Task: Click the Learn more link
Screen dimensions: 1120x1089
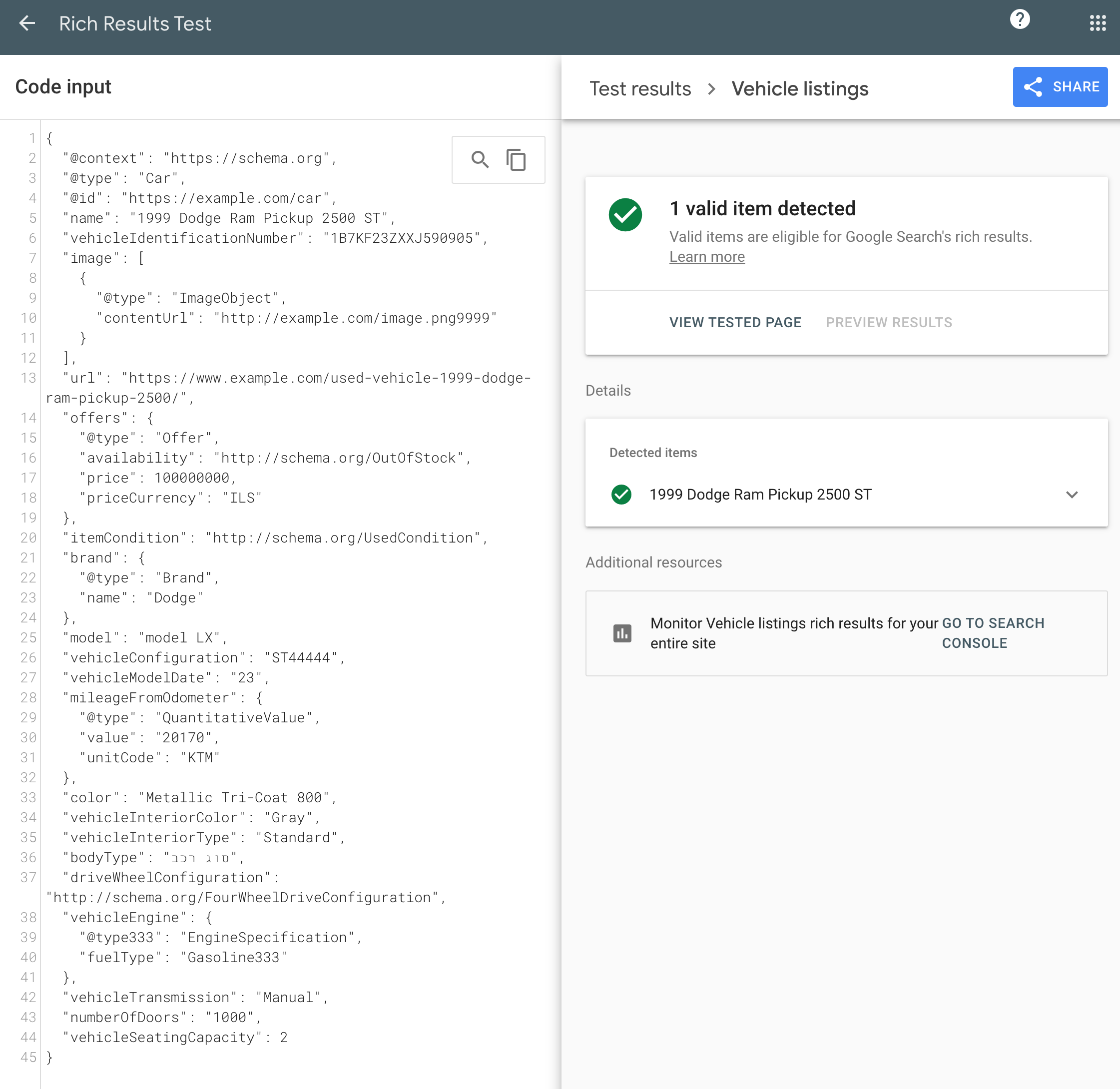Action: (706, 257)
